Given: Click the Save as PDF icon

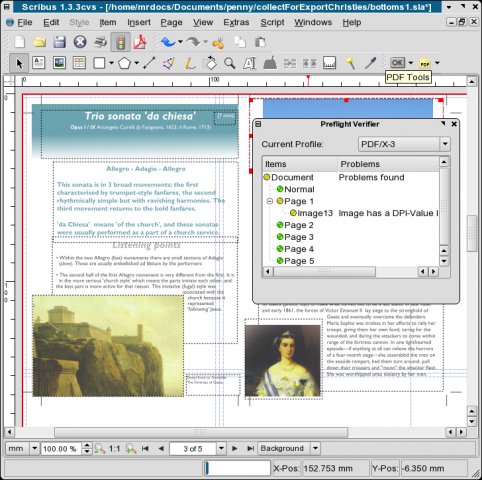Looking at the screenshot, I should point(140,42).
